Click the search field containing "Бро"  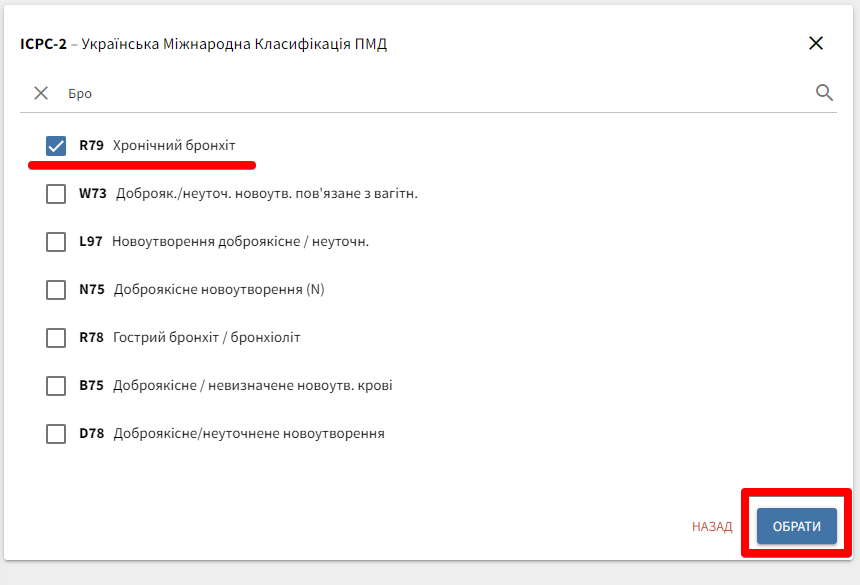[430, 93]
